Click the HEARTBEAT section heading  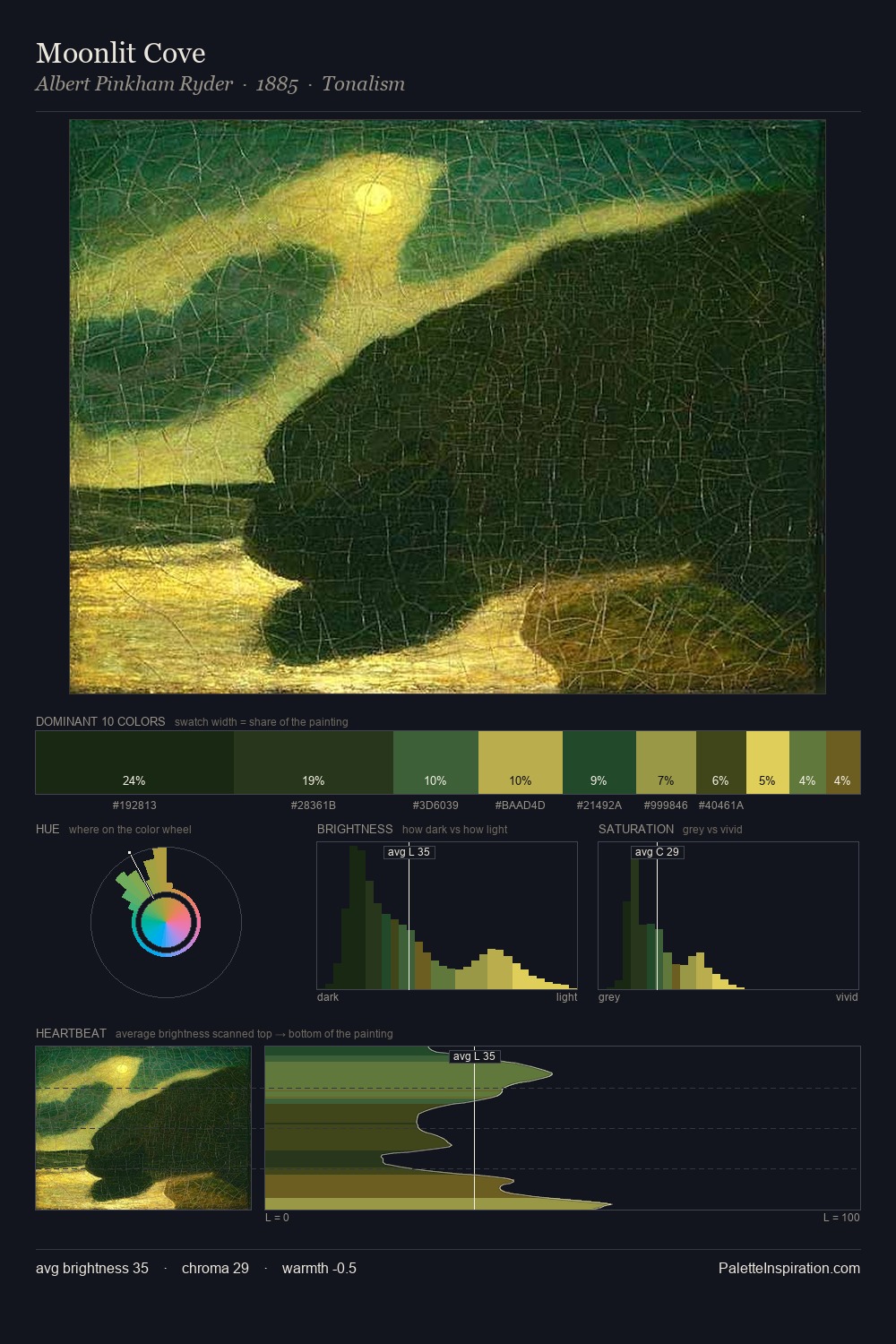pyautogui.click(x=71, y=1033)
